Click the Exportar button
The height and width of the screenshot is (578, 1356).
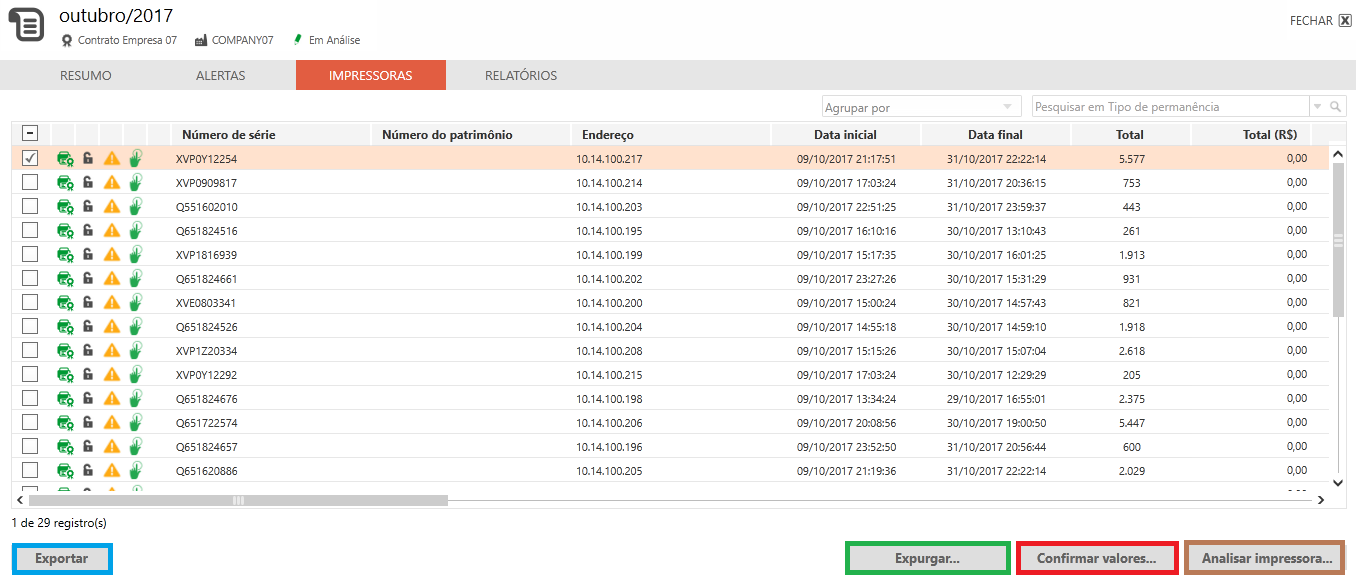pos(62,559)
